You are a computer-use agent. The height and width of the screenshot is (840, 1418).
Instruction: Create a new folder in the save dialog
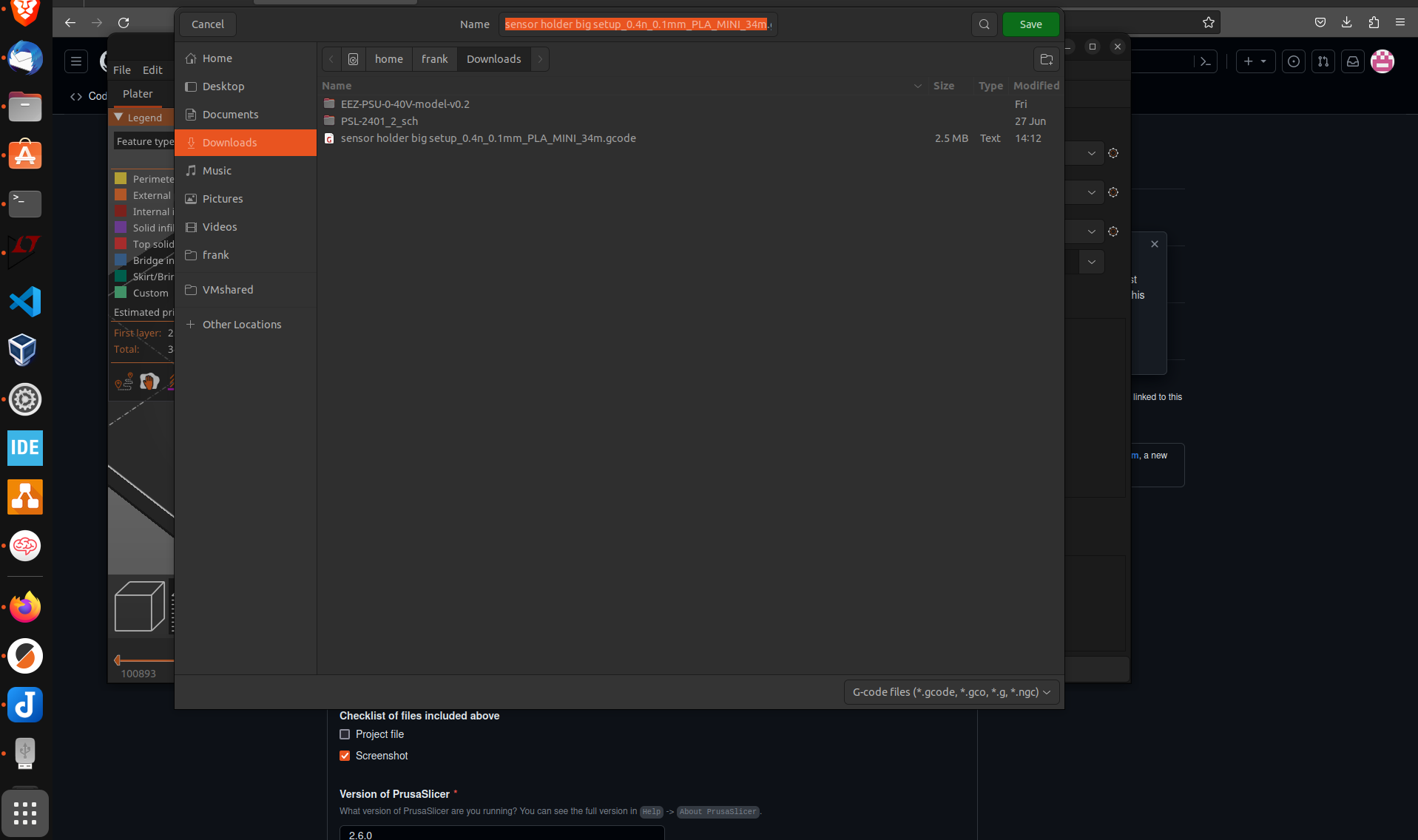click(1046, 60)
